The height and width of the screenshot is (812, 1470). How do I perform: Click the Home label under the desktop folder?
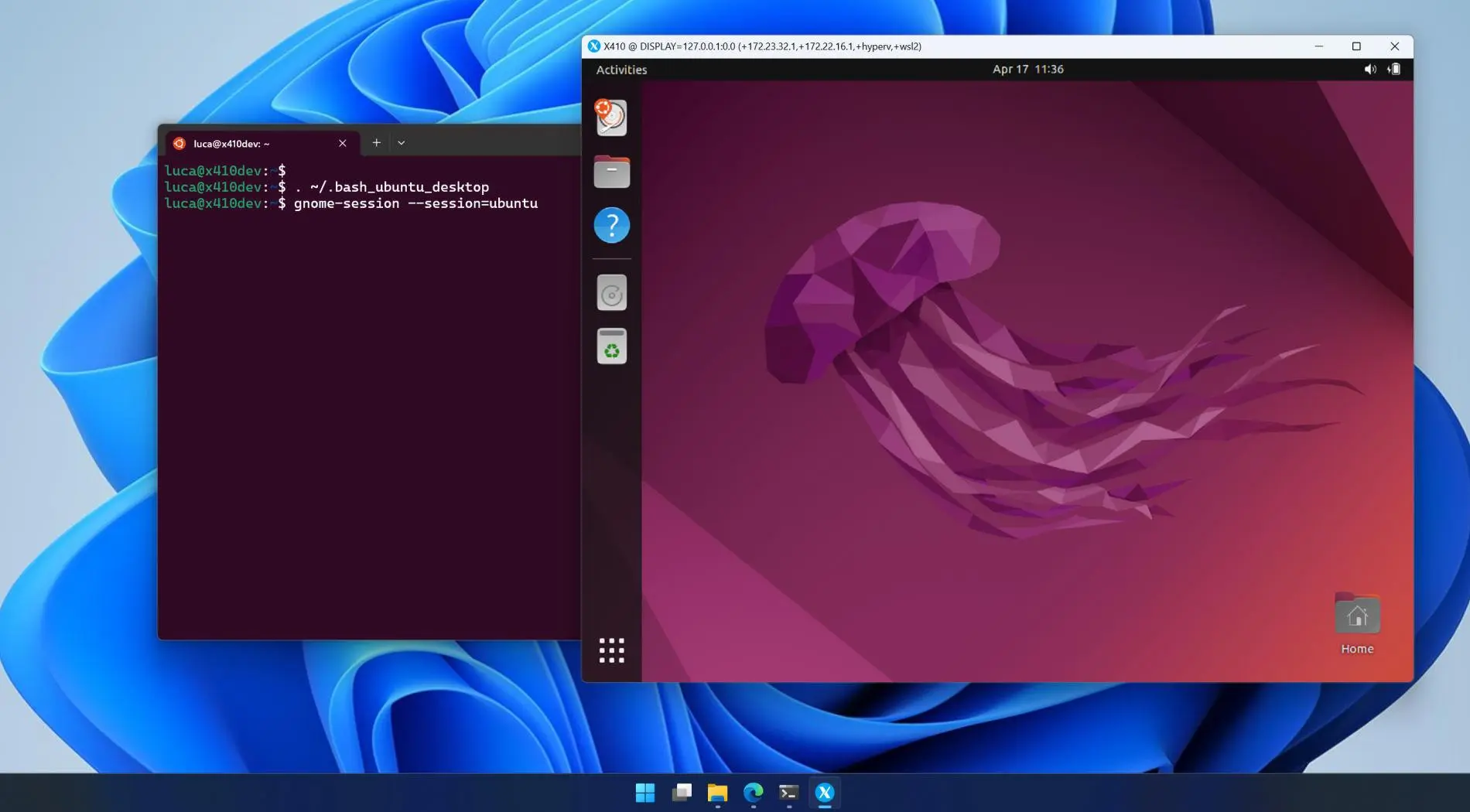pos(1357,649)
